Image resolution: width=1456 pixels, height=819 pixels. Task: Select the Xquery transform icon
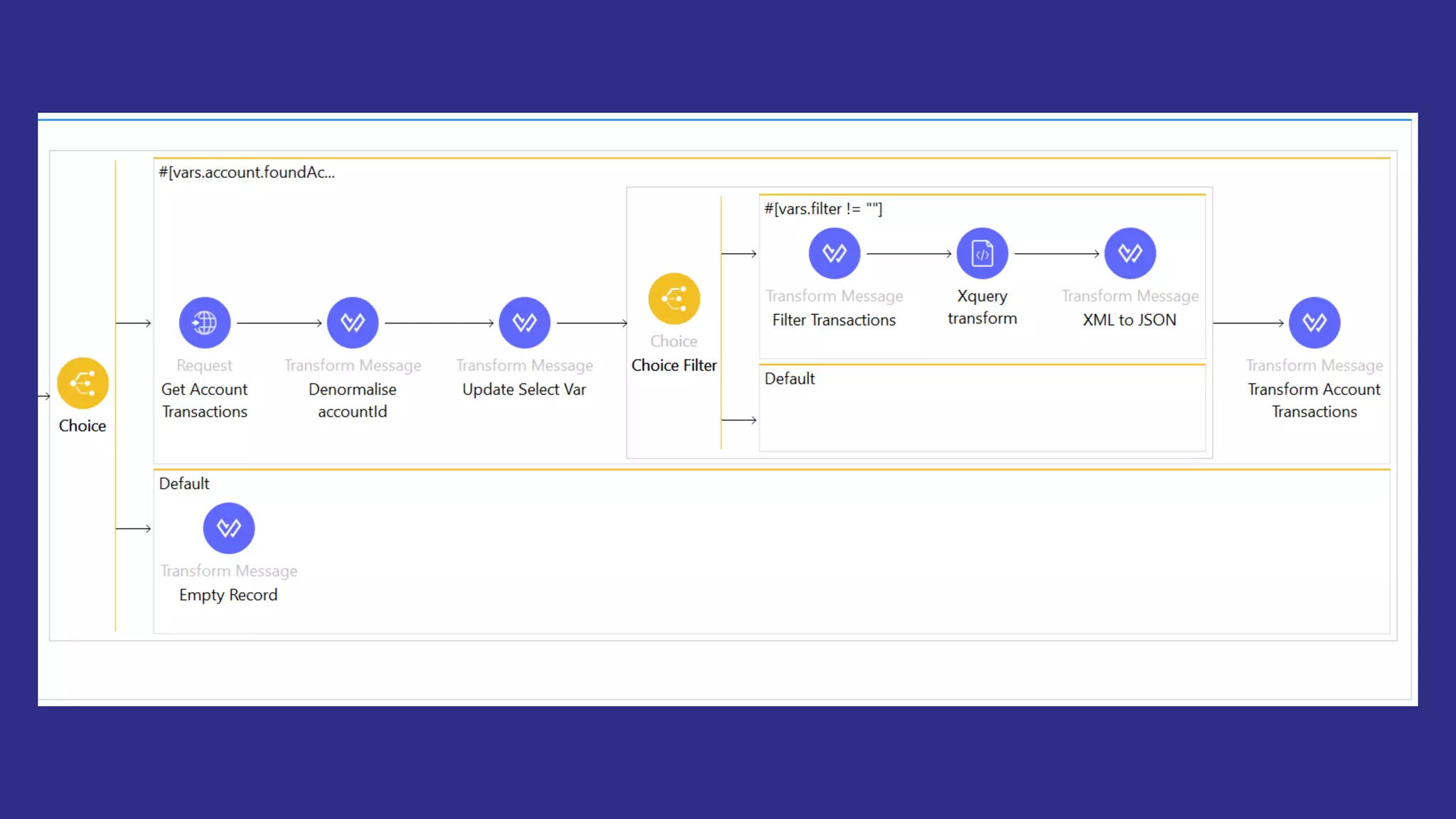(x=982, y=253)
